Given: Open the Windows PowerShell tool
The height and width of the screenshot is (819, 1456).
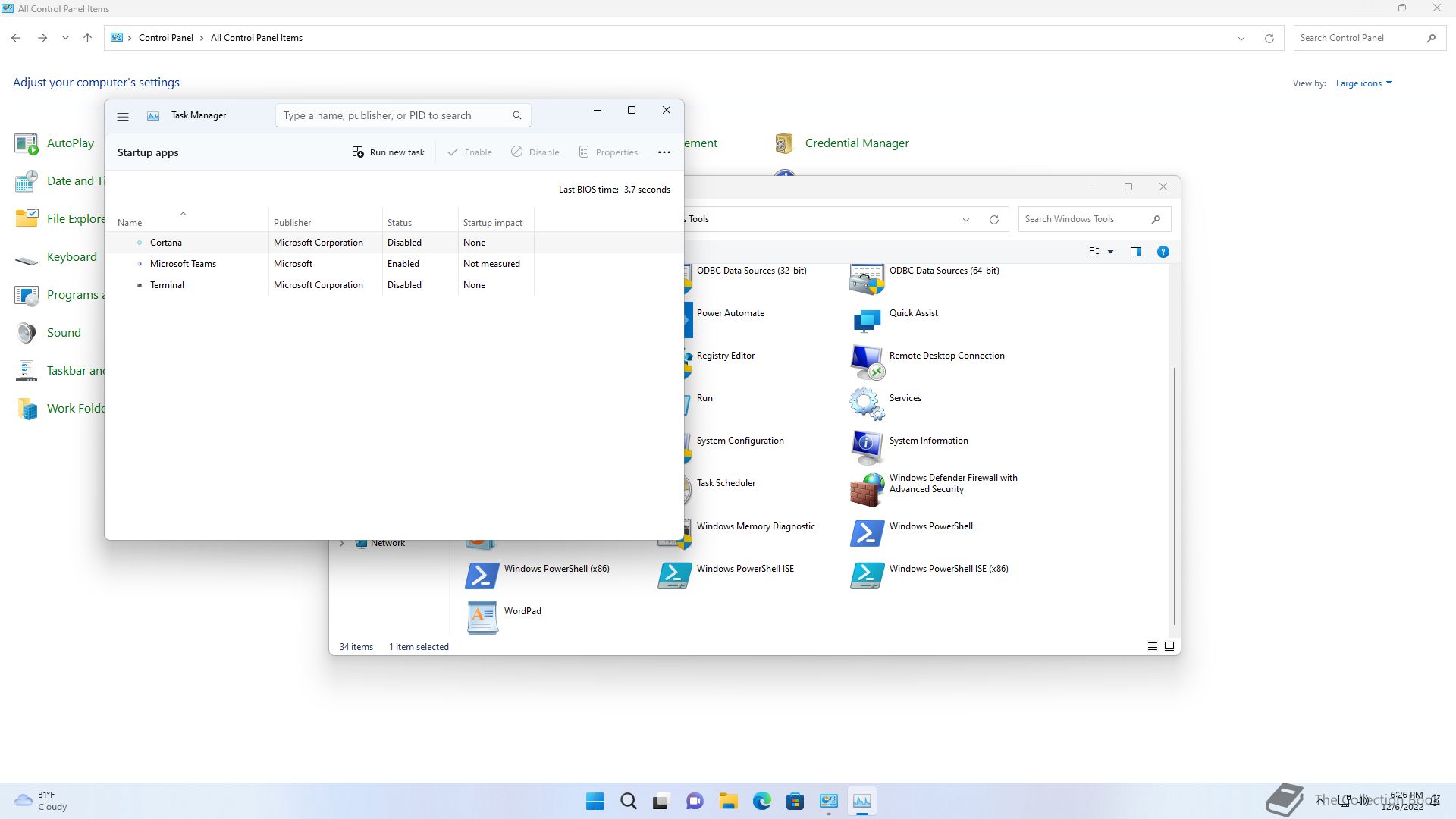Looking at the screenshot, I should click(x=911, y=533).
